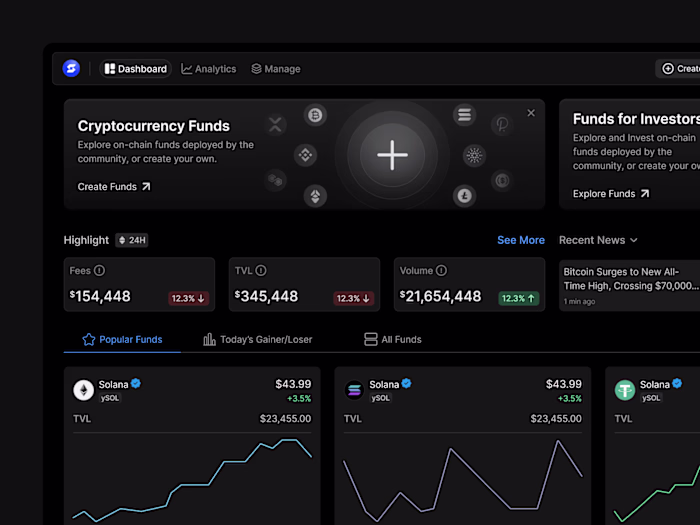Select the Solana stripes coin icon in banner
Viewport: 700px width, 525px height.
point(464,115)
